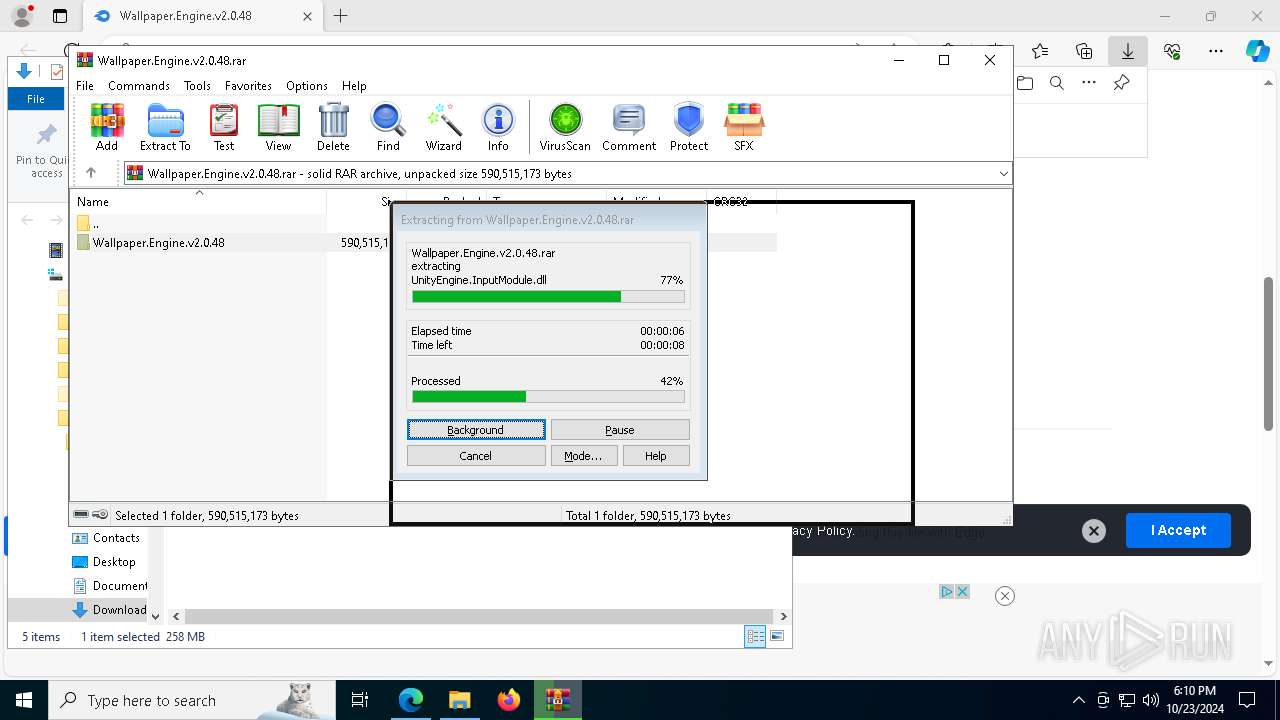
Task: Dismiss cookie banner with X icon
Action: (1094, 531)
